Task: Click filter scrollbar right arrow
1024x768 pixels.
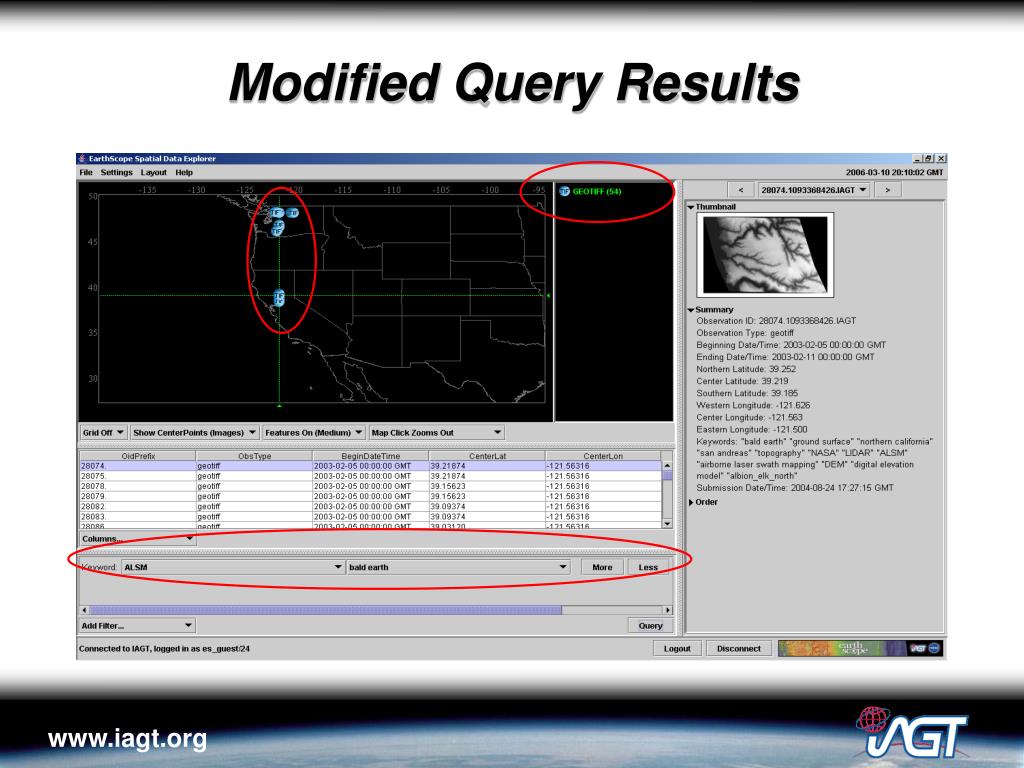Action: [x=667, y=610]
